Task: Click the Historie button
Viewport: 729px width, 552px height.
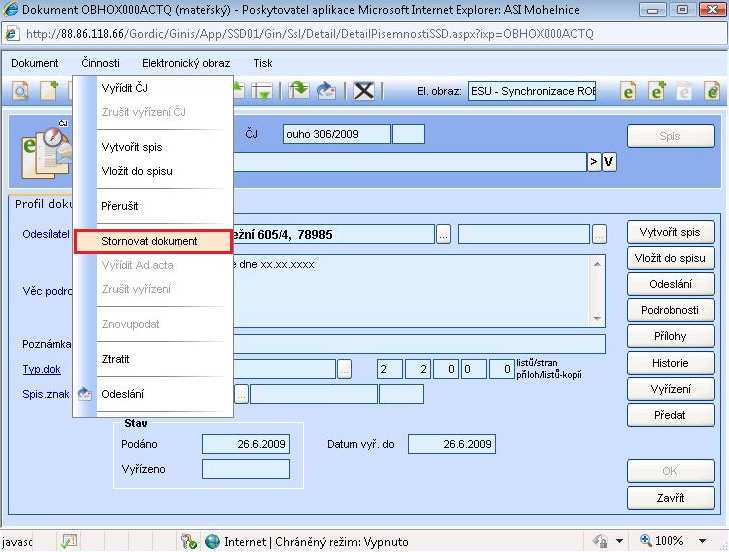Action: [x=670, y=363]
